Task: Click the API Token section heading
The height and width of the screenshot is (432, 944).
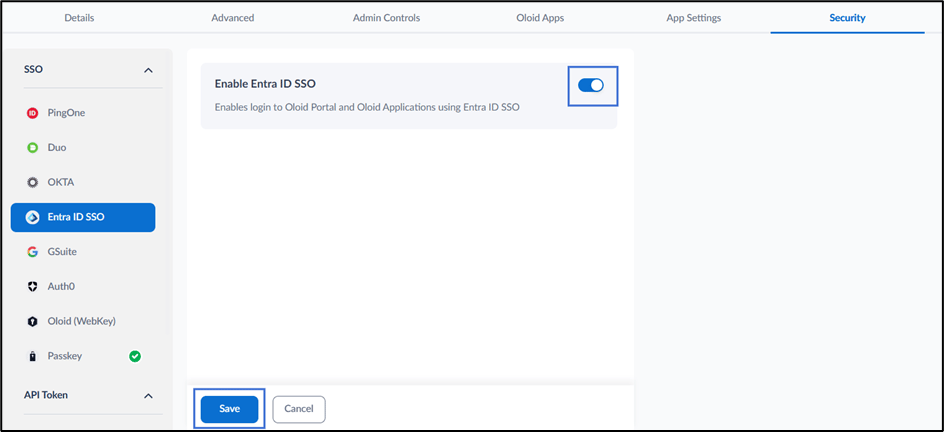Action: point(46,395)
